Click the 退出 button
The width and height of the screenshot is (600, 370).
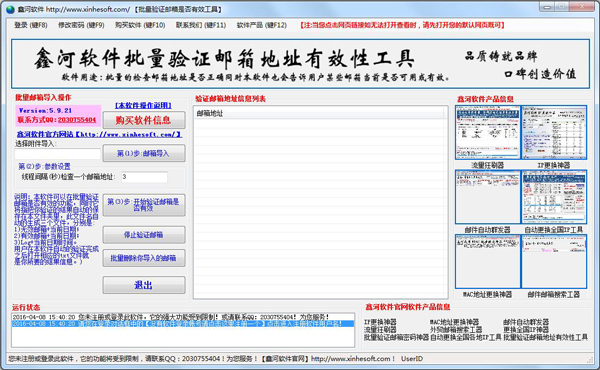pyautogui.click(x=144, y=285)
